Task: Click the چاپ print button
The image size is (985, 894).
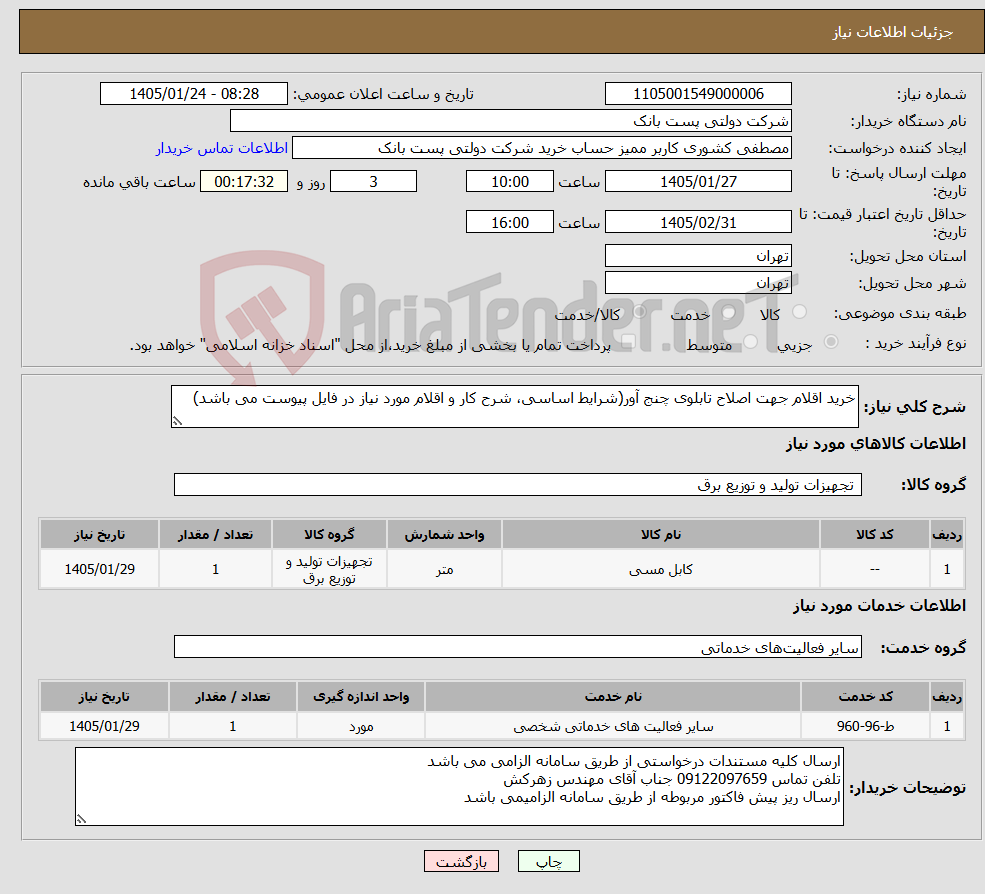Action: [548, 861]
